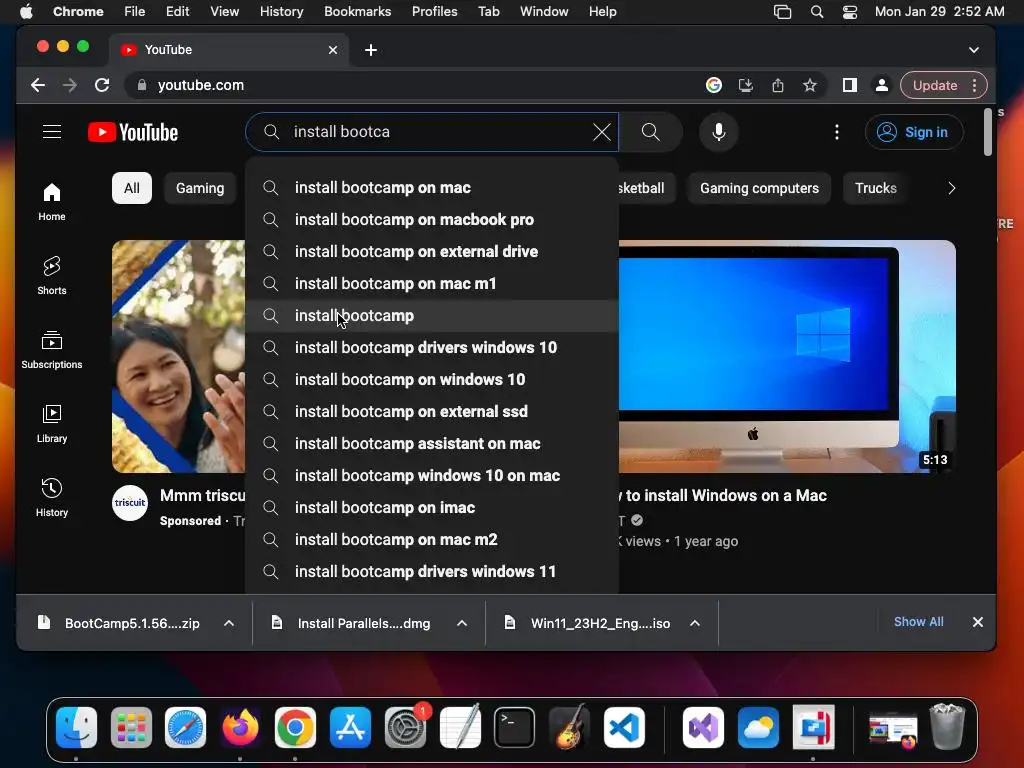Open System Settings from Dock

click(x=405, y=728)
